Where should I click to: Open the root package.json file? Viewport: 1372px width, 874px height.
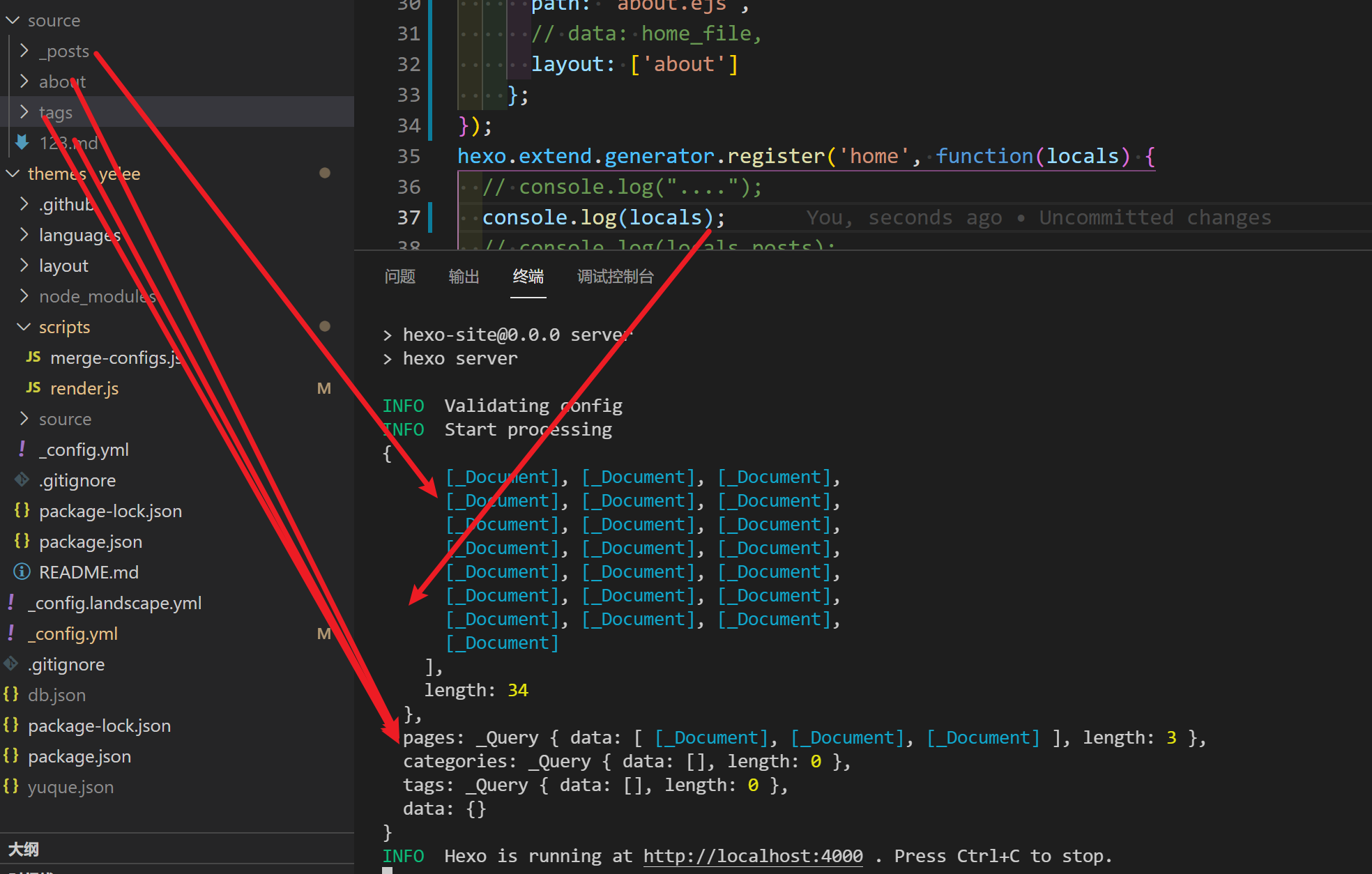tap(79, 756)
